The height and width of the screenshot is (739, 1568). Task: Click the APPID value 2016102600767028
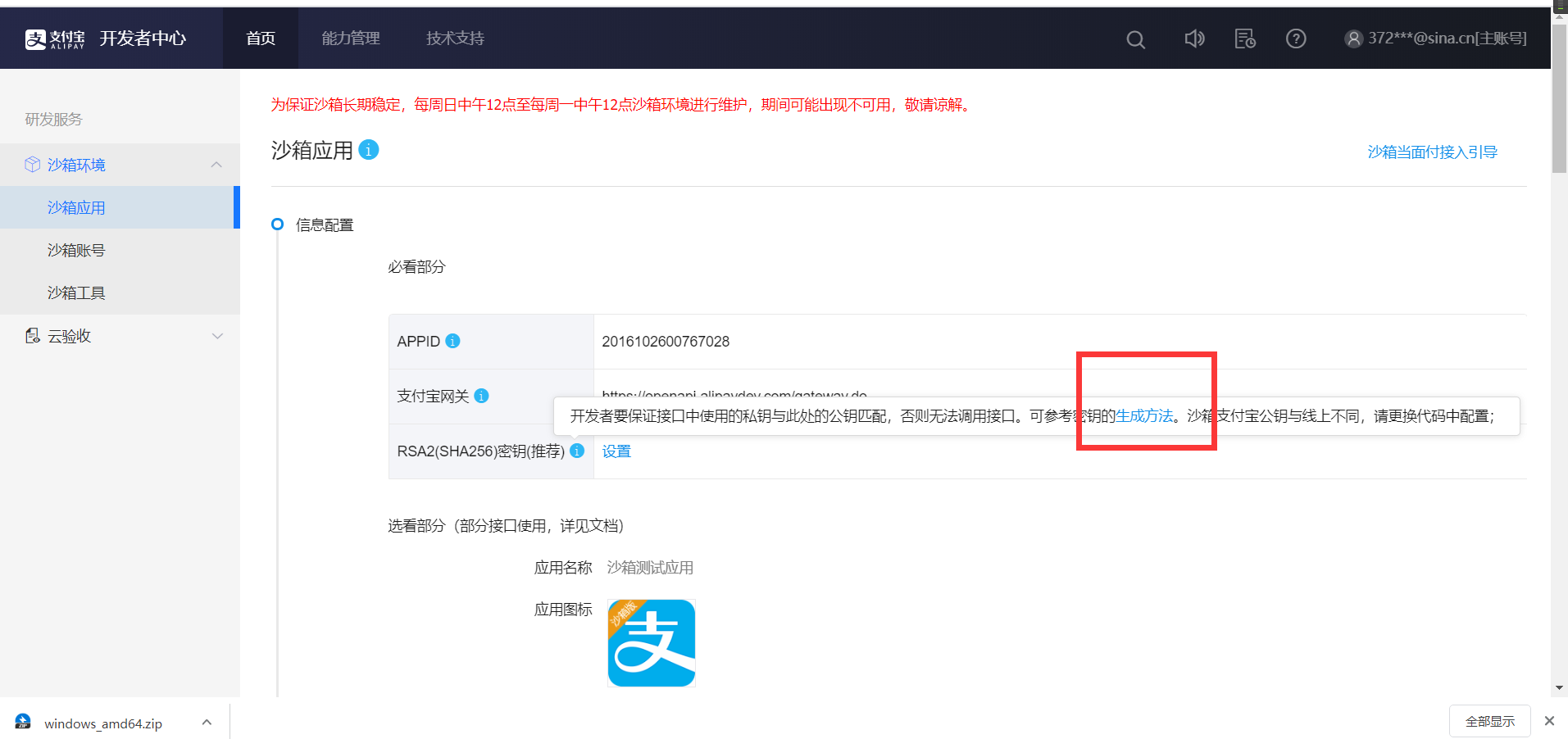click(x=666, y=342)
